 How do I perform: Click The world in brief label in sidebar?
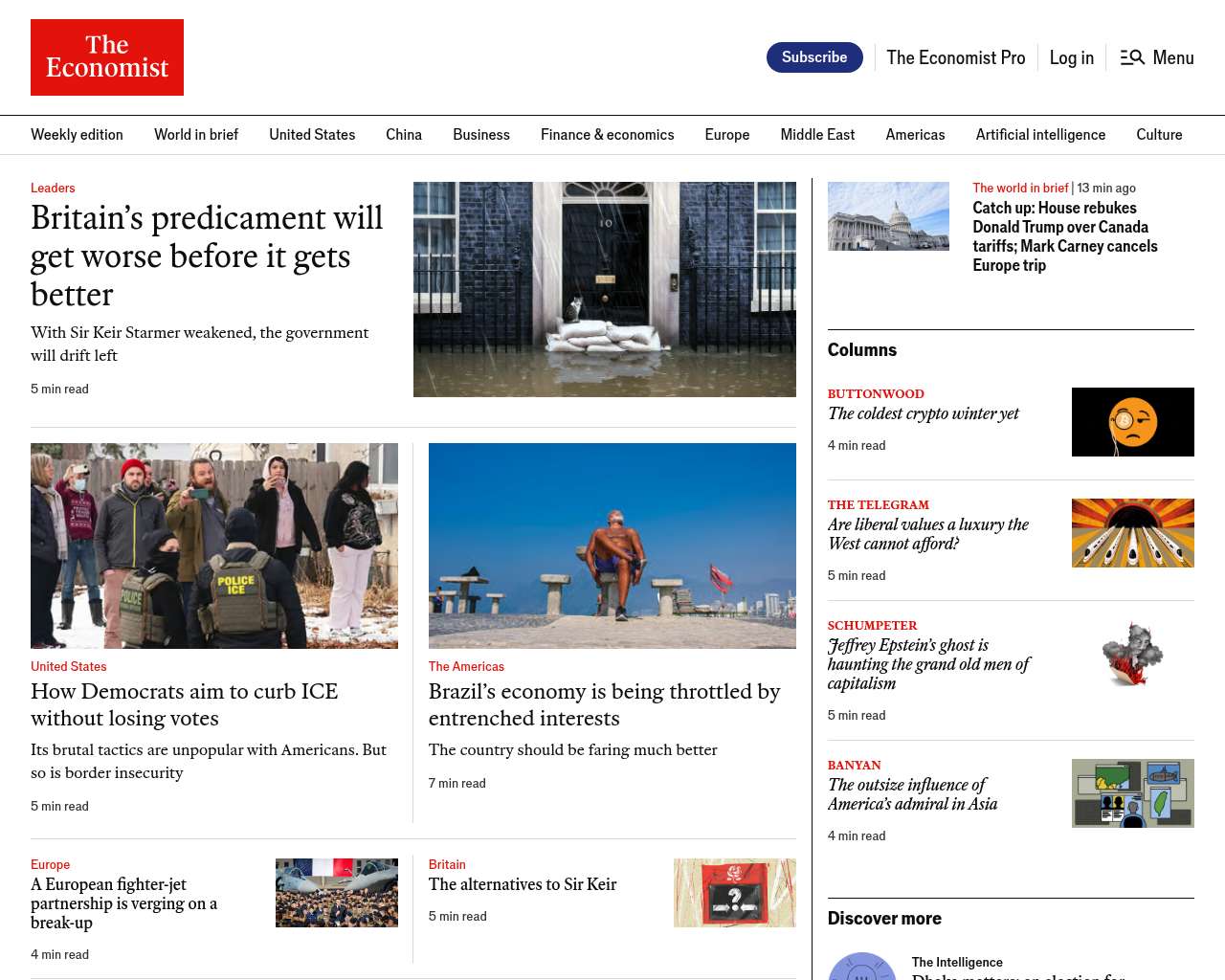[1020, 188]
